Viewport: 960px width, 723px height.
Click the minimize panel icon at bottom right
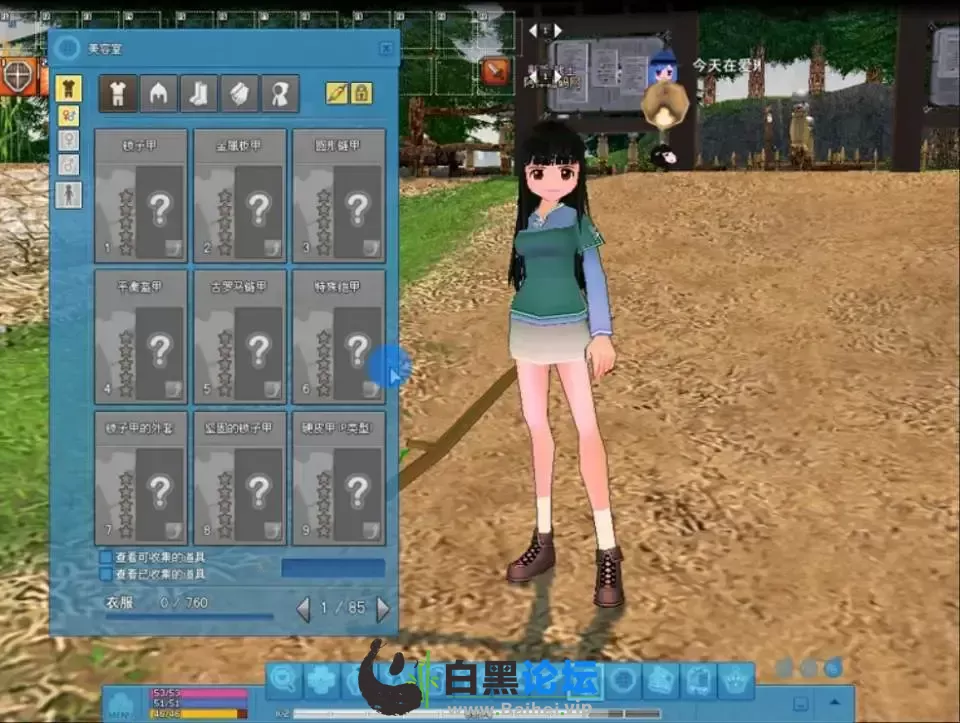point(800,703)
